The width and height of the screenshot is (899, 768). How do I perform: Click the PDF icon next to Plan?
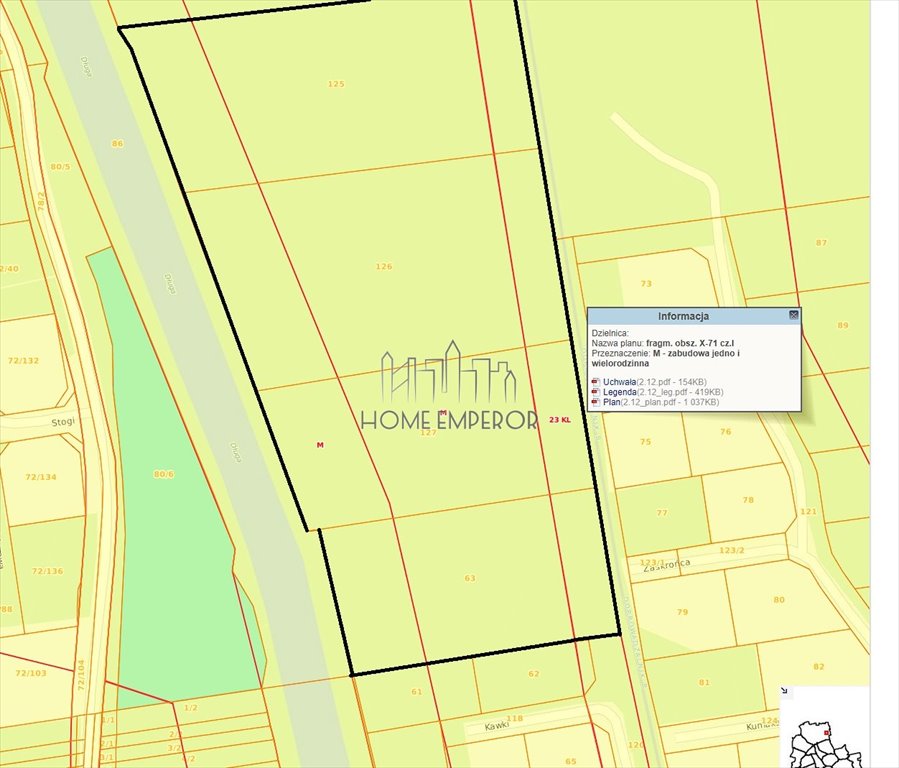pyautogui.click(x=595, y=401)
